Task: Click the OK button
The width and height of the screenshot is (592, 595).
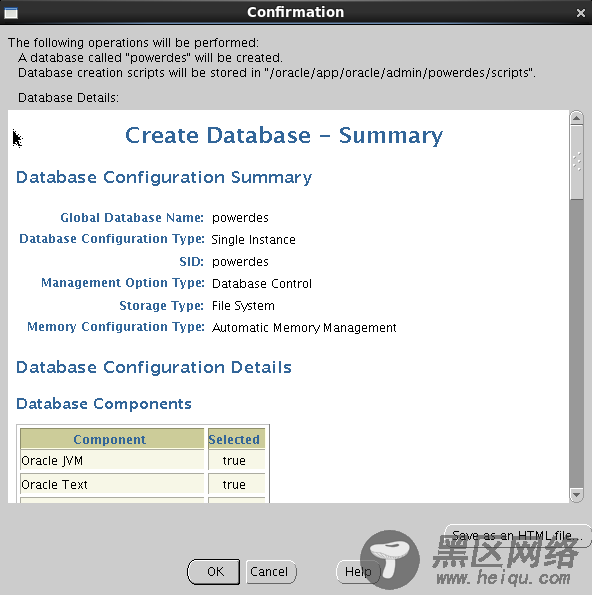Action: [x=213, y=571]
